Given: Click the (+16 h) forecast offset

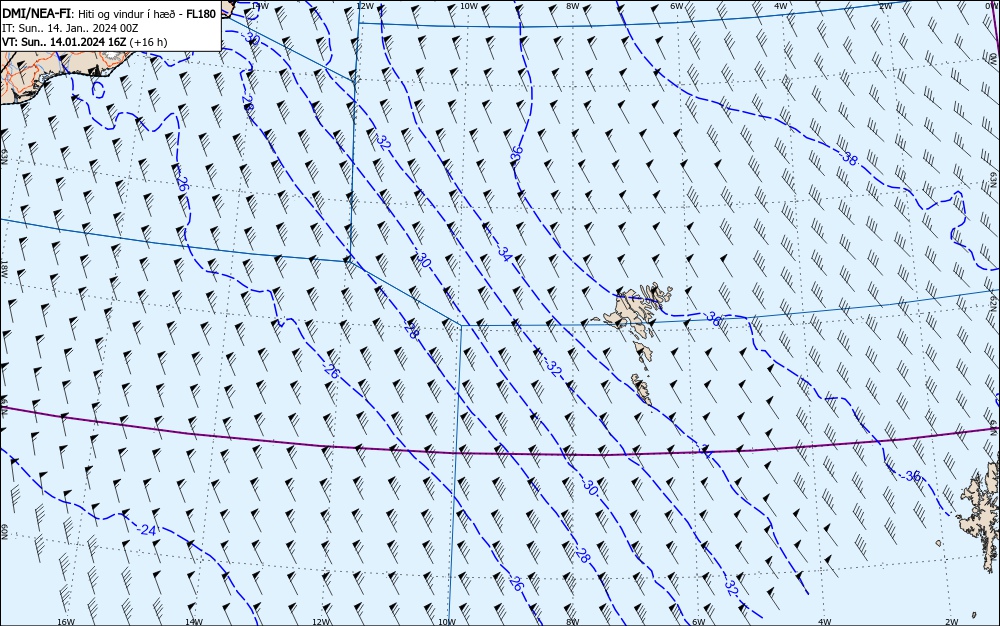Looking at the screenshot, I should pos(148,42).
